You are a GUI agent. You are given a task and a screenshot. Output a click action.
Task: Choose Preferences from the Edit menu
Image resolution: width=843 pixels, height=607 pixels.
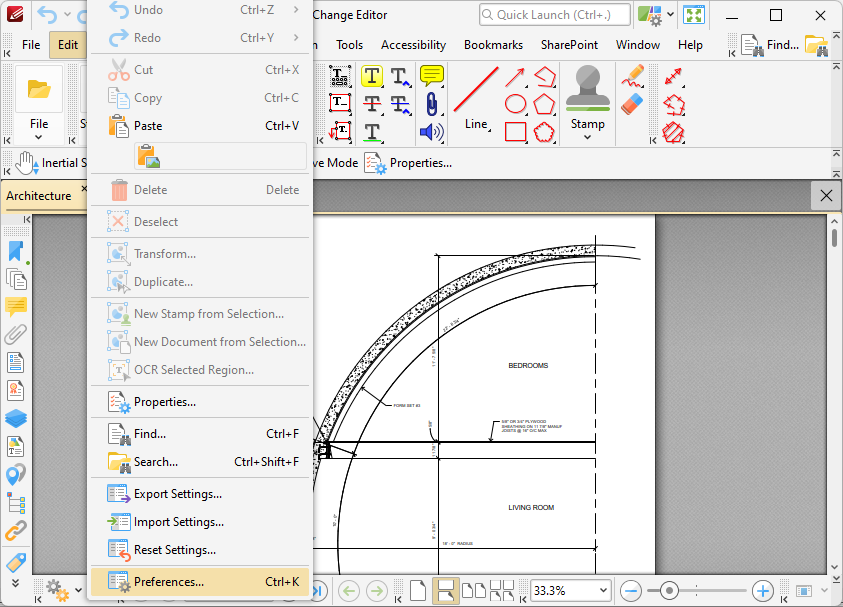coord(200,582)
